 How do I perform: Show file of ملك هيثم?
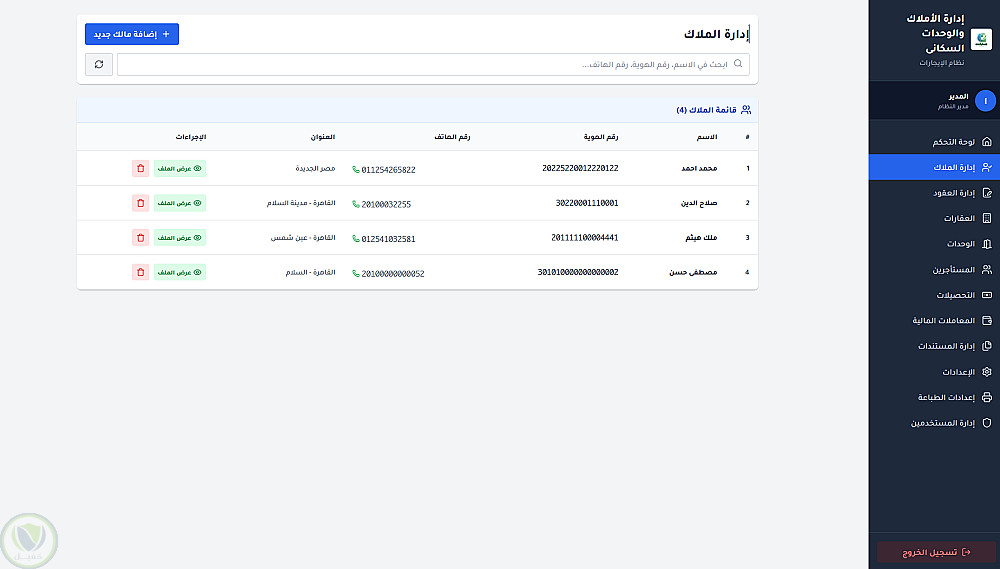coord(180,238)
